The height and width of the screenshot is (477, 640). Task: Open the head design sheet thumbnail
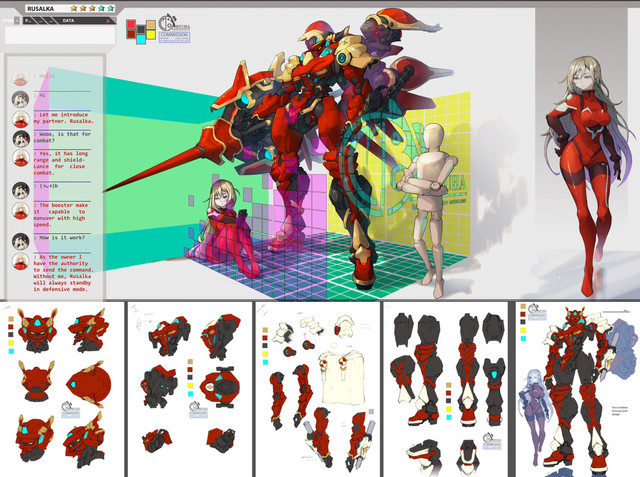point(62,389)
